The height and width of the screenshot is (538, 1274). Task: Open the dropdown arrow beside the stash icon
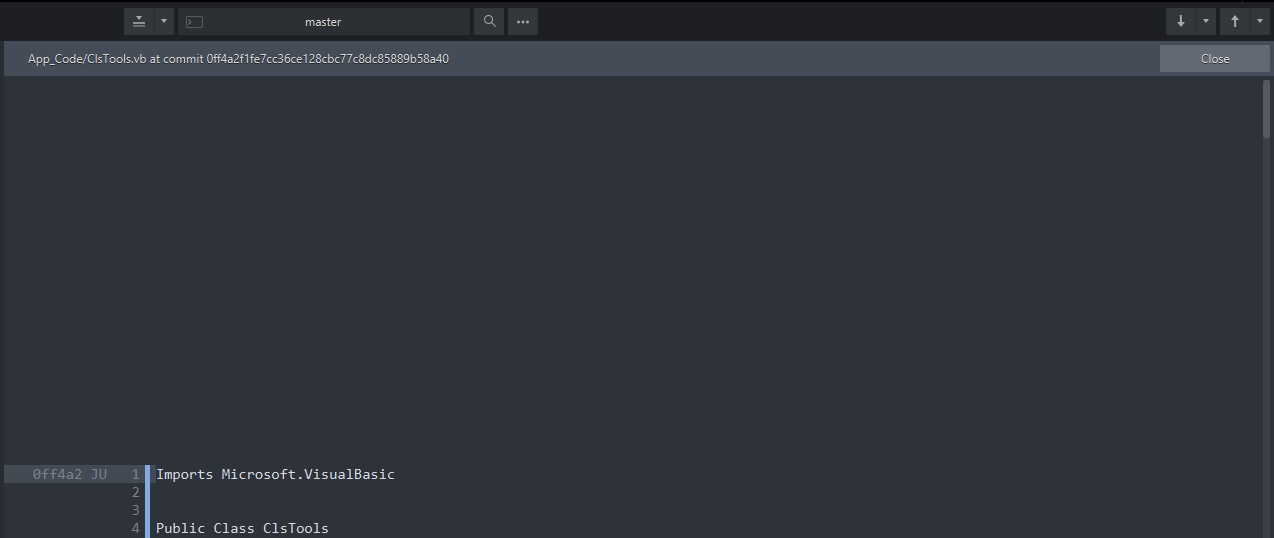click(x=164, y=21)
